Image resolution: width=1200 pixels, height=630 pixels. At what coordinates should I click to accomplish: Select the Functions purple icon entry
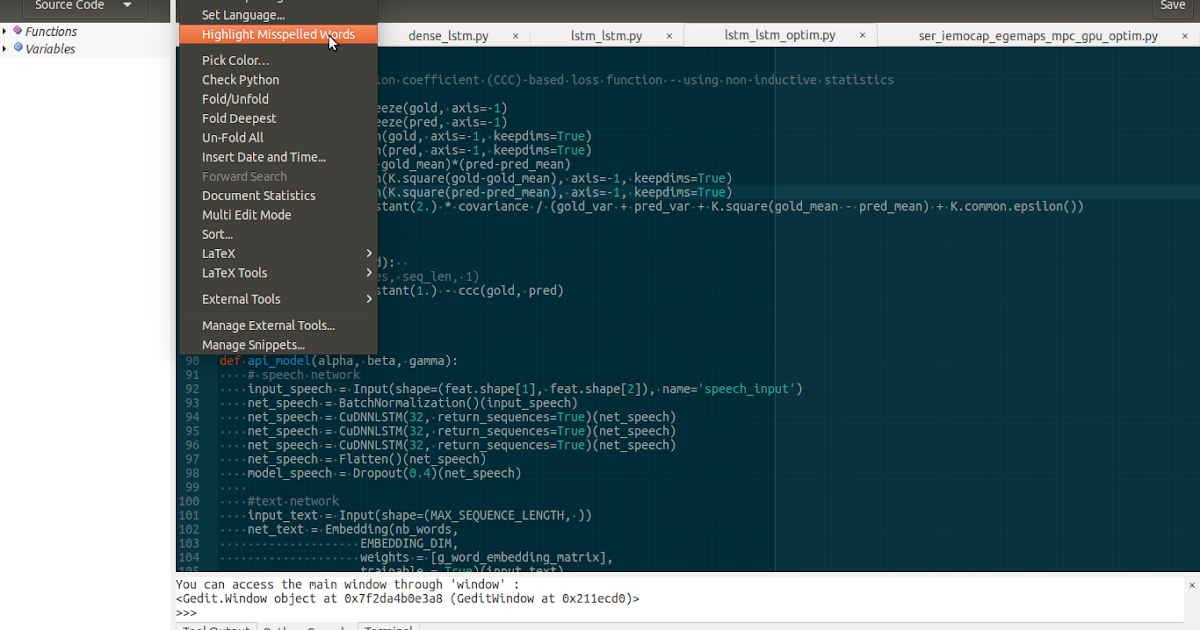point(18,31)
